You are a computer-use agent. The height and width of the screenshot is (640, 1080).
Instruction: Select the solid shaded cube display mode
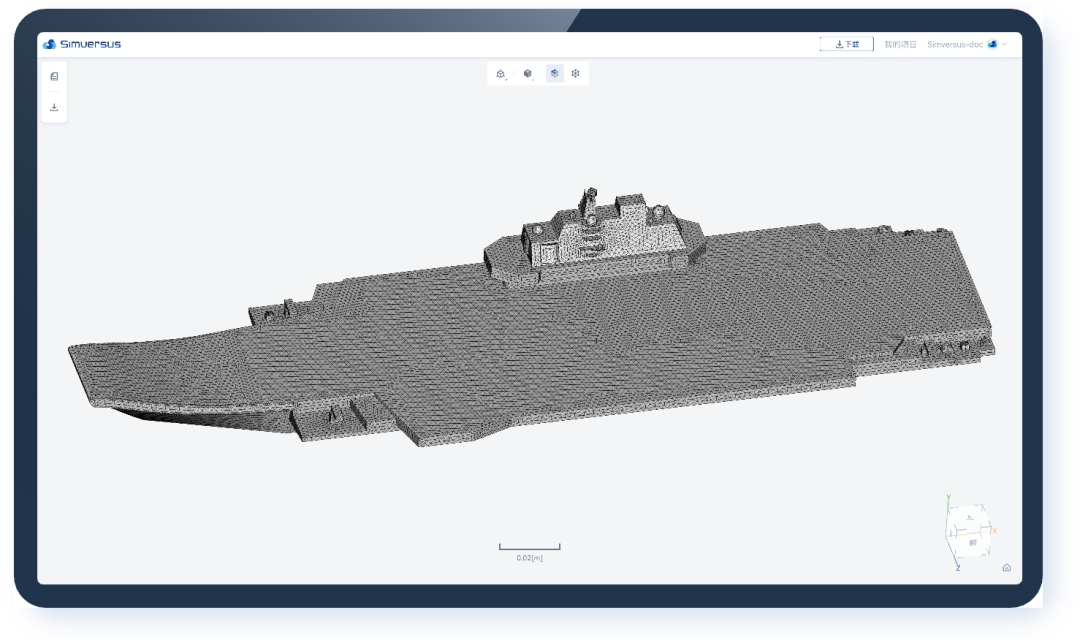528,74
